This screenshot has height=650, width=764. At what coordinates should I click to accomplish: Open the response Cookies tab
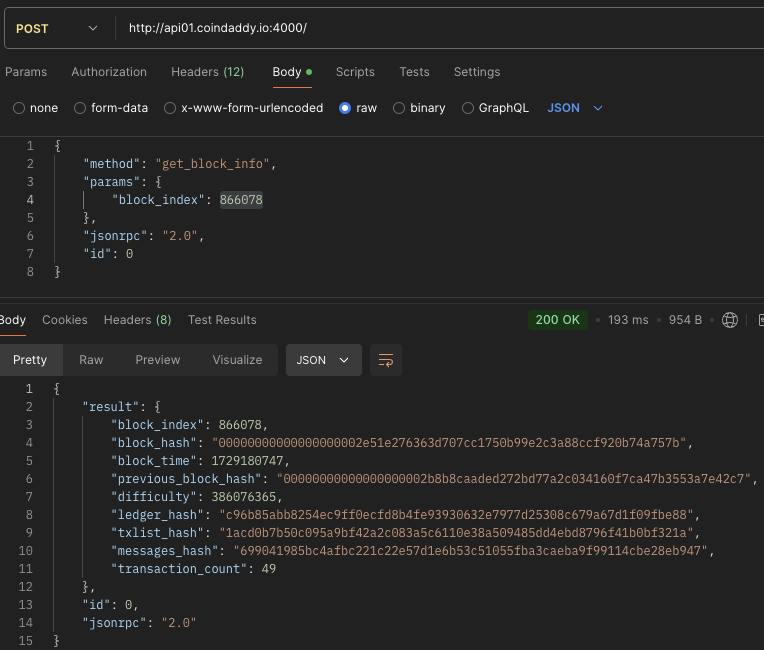(x=65, y=320)
